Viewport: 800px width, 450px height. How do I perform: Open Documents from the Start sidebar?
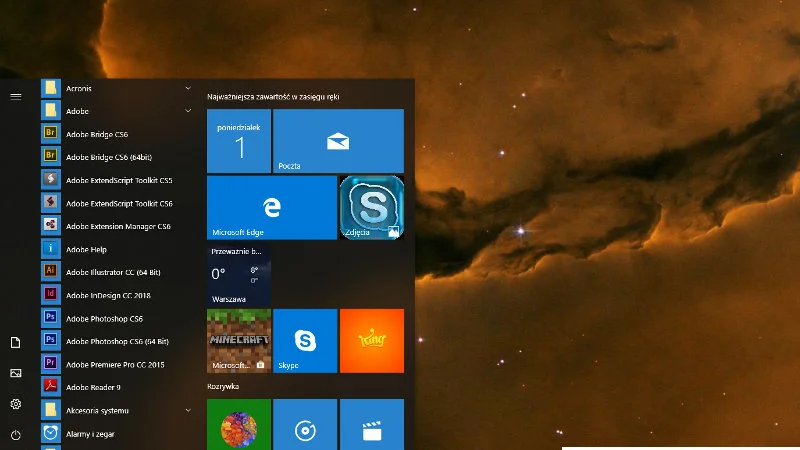pos(16,342)
